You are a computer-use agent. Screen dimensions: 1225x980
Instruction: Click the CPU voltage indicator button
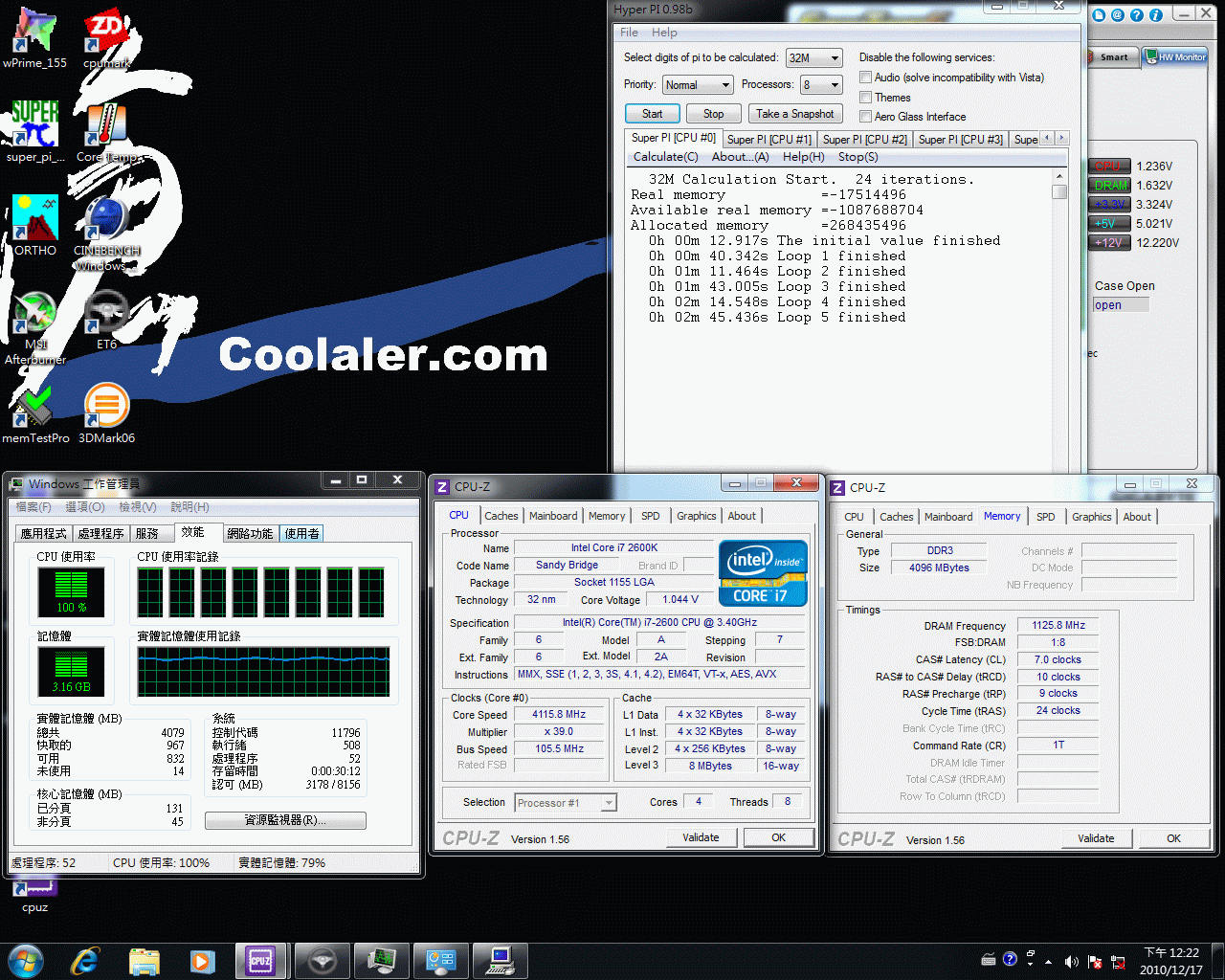[x=1109, y=166]
